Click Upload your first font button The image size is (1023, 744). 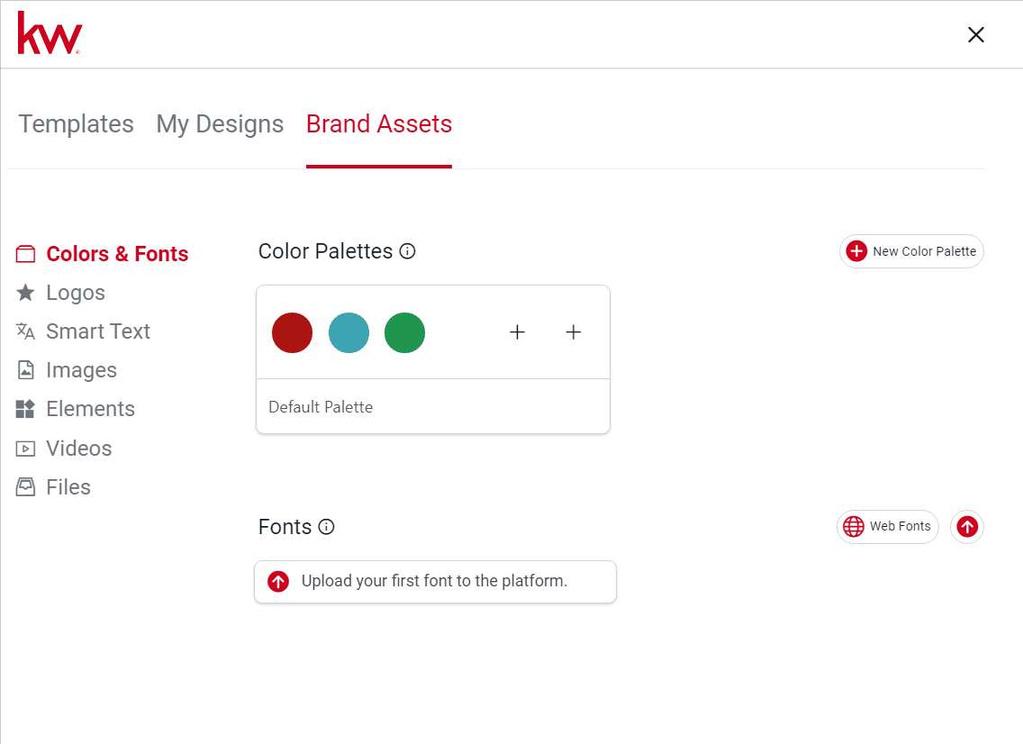(x=435, y=581)
